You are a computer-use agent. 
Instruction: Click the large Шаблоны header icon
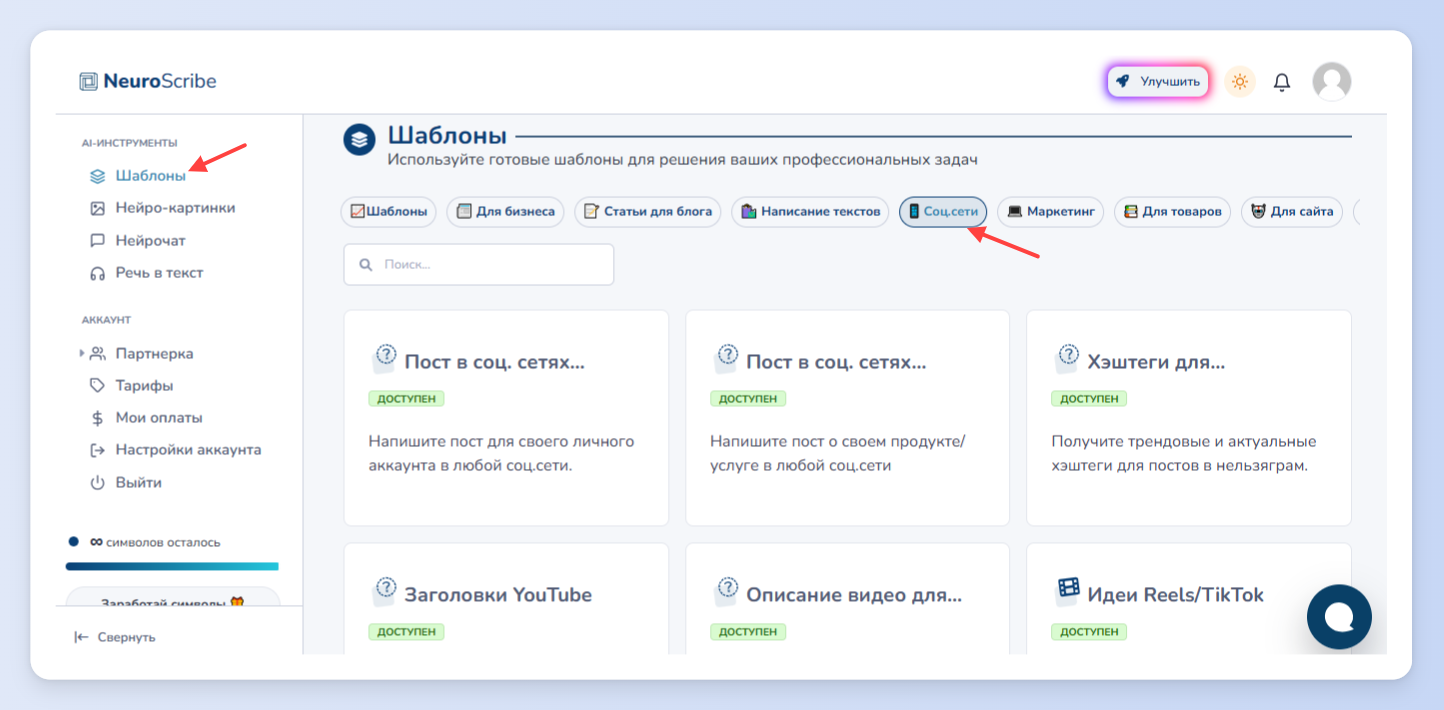[359, 140]
